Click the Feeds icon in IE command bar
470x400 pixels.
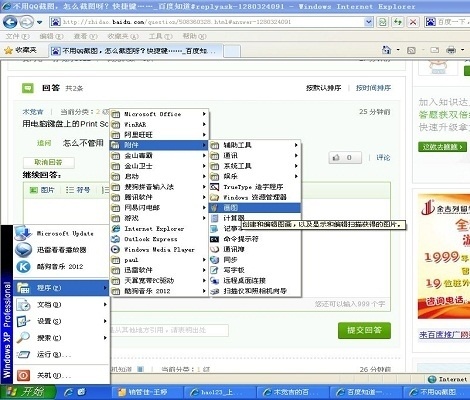(411, 50)
